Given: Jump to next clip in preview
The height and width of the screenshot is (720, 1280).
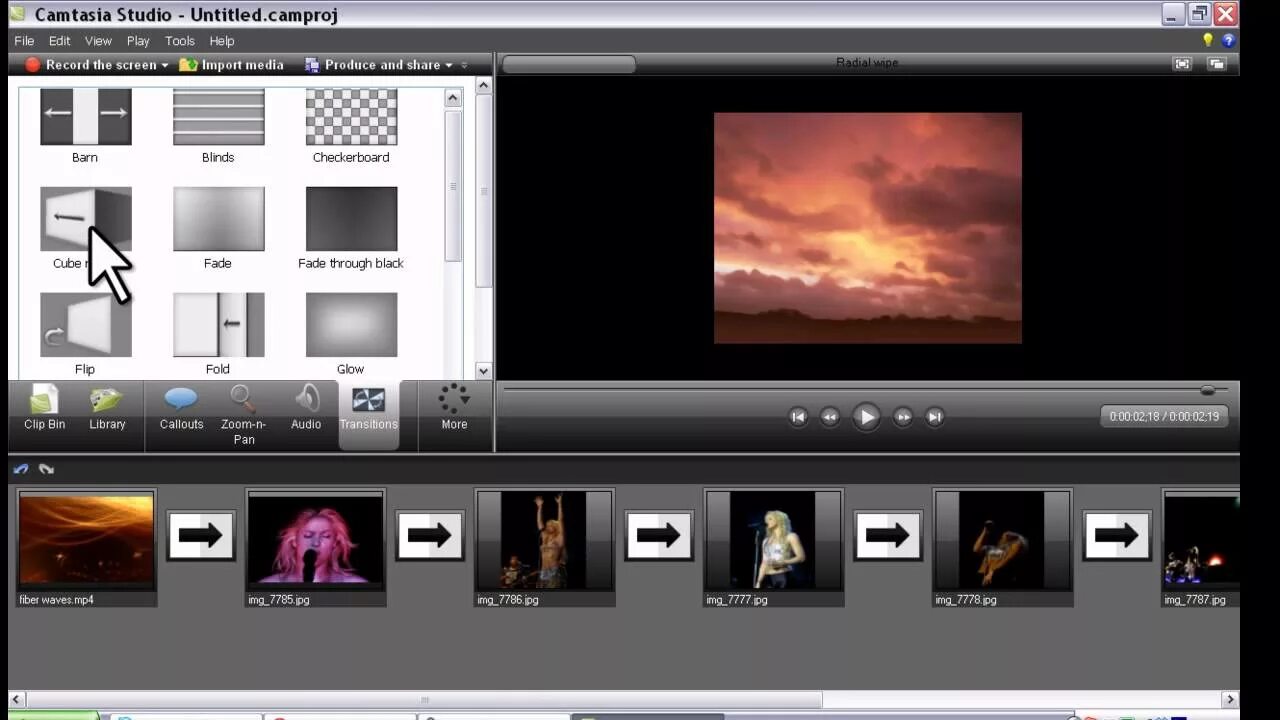Looking at the screenshot, I should coord(935,417).
